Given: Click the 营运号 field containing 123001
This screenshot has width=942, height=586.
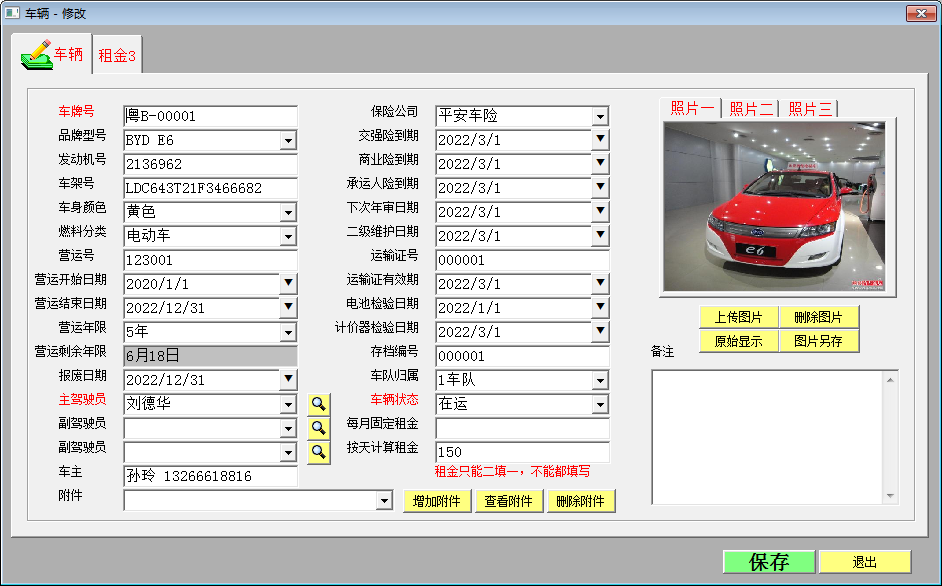Looking at the screenshot, I should pyautogui.click(x=210, y=260).
